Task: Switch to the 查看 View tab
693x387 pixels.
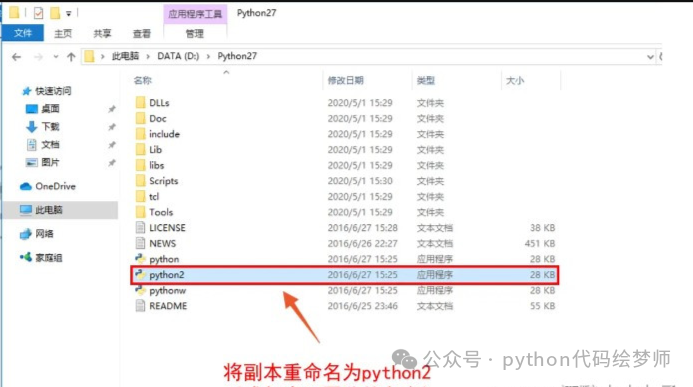Action: [141, 34]
